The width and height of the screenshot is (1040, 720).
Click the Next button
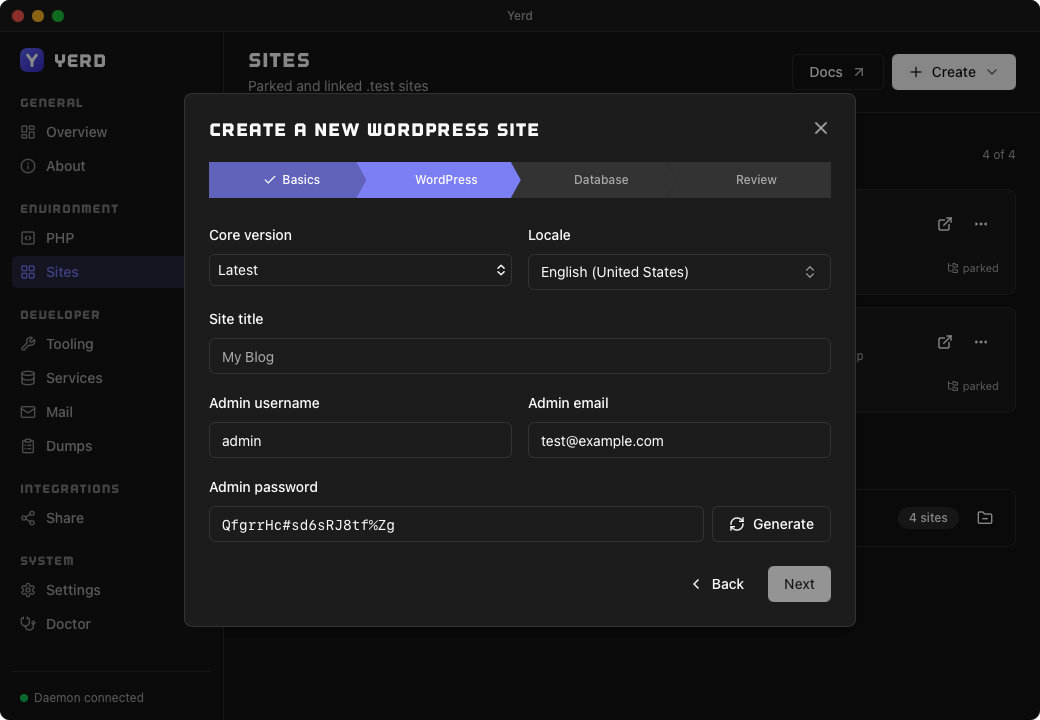[799, 584]
